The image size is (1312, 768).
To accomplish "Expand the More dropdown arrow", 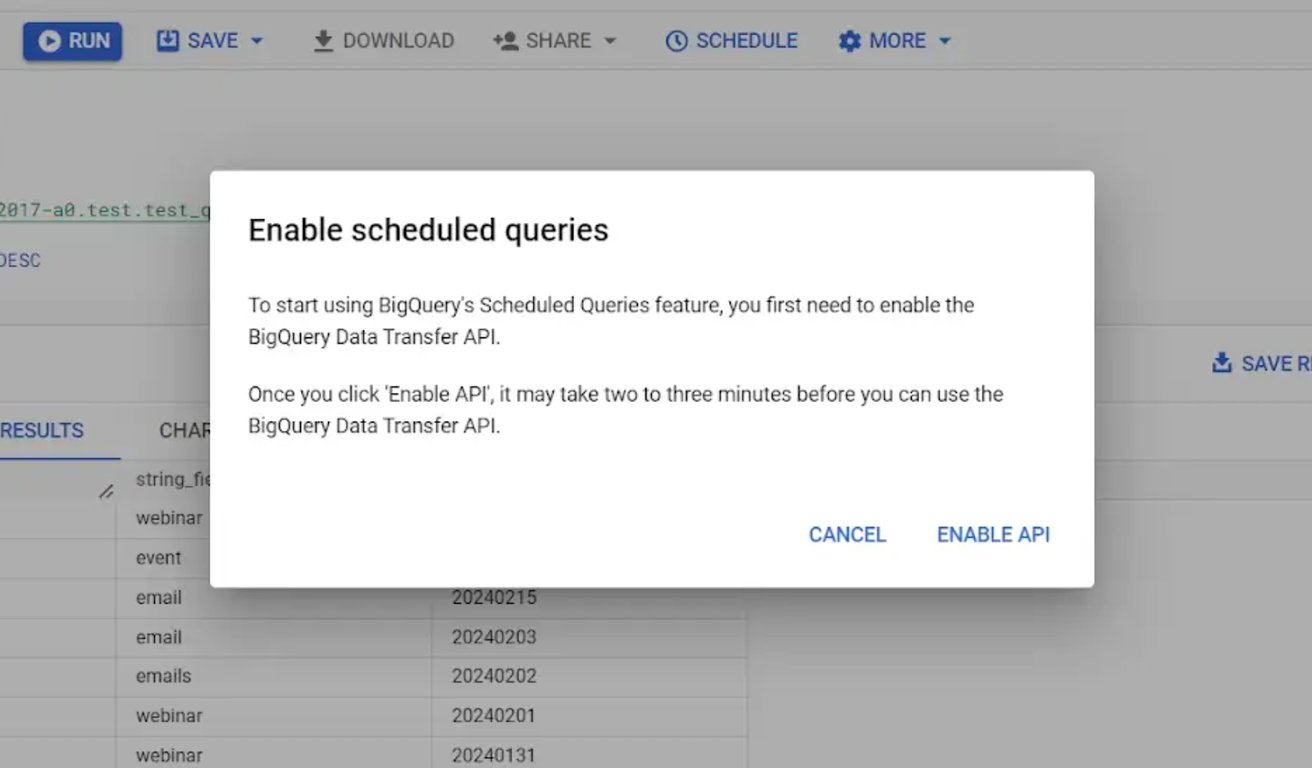I will click(944, 41).
